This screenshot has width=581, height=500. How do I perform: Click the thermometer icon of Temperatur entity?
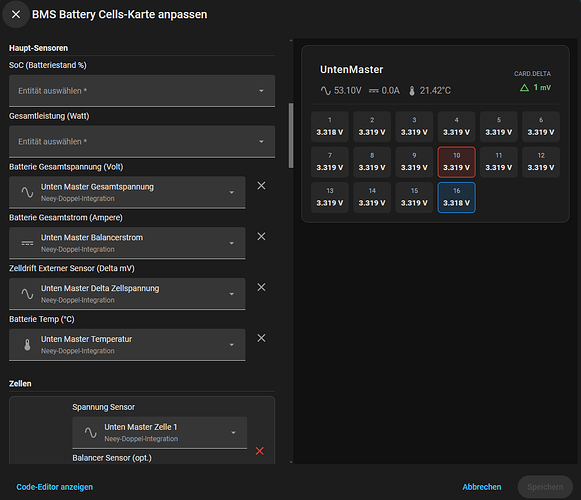pos(27,345)
